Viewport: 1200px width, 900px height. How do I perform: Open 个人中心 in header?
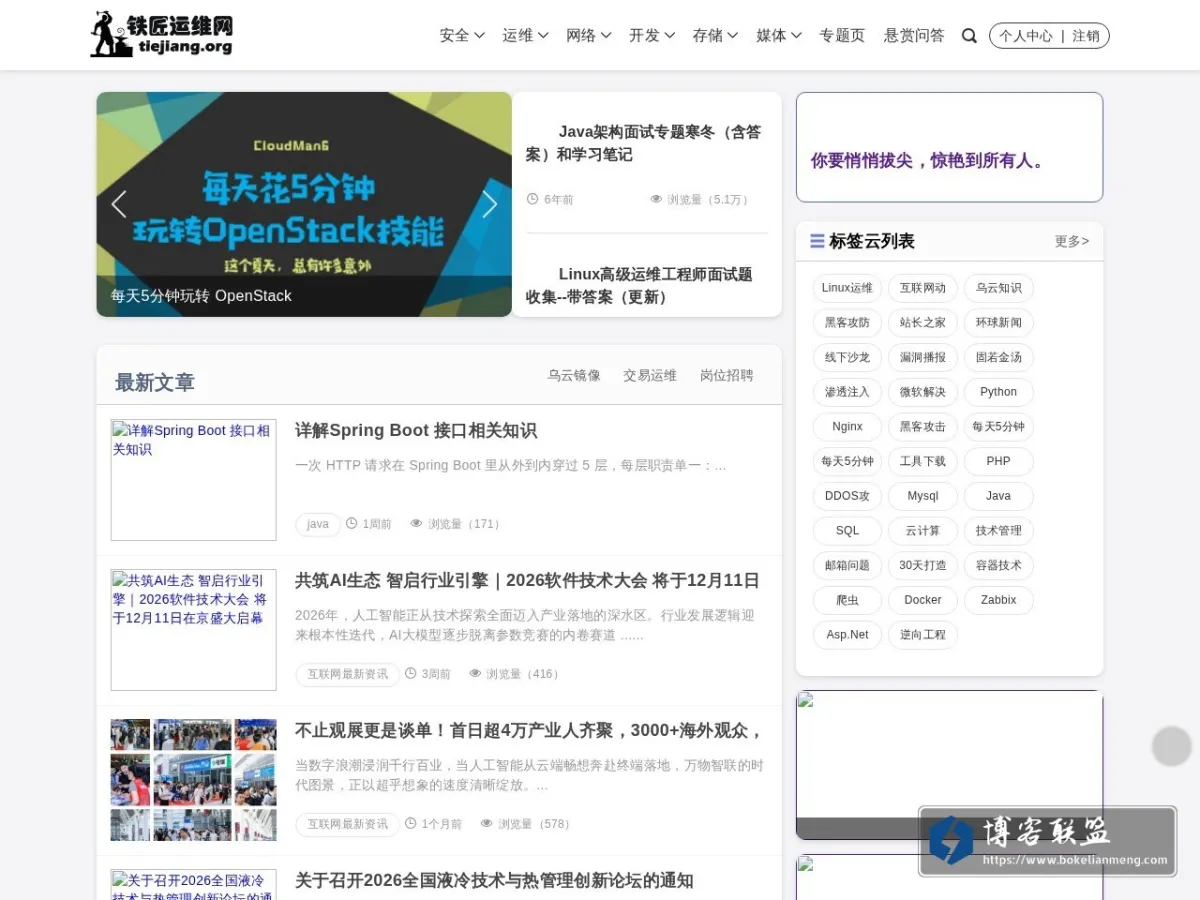[x=1026, y=36]
